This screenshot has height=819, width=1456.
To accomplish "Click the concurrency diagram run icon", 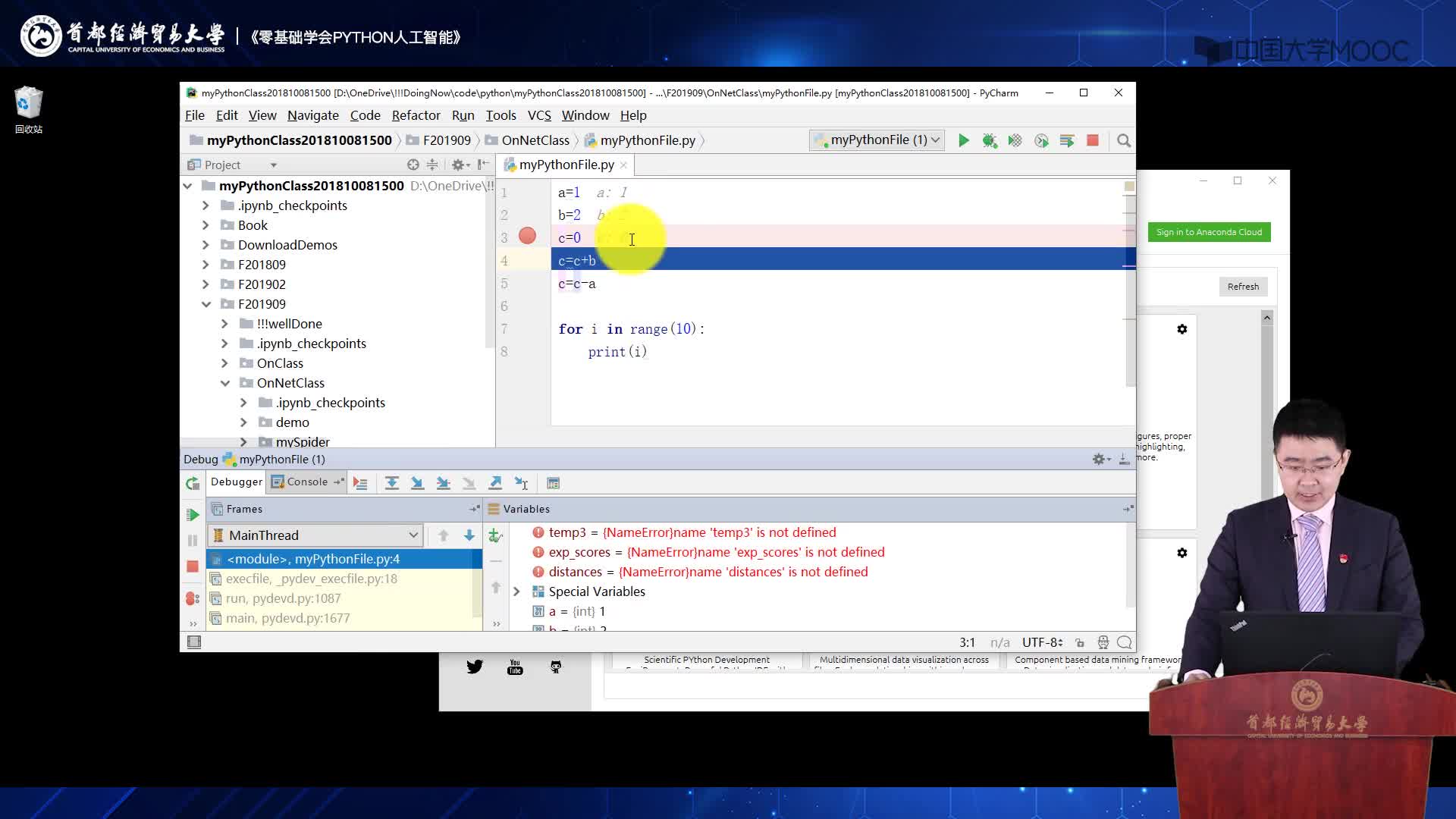I will [x=1067, y=140].
